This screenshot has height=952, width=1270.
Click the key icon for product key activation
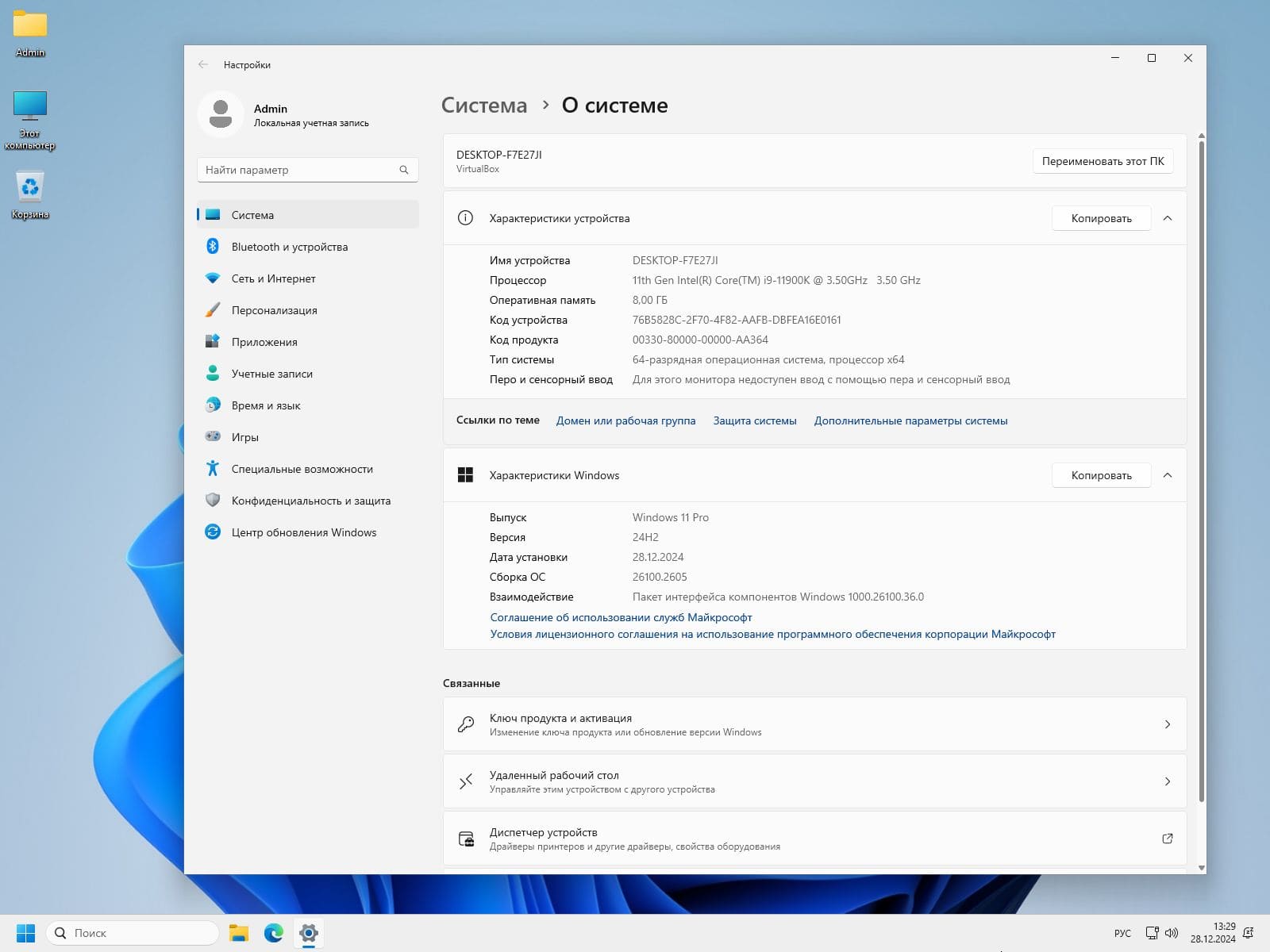point(466,724)
